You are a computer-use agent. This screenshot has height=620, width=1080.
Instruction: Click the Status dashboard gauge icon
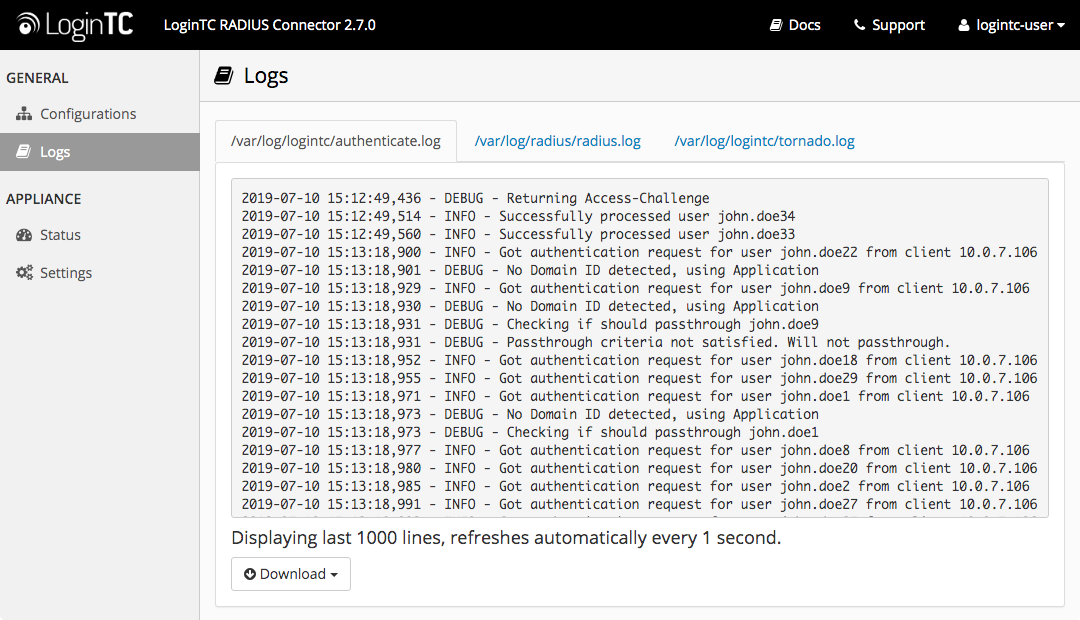coord(24,235)
